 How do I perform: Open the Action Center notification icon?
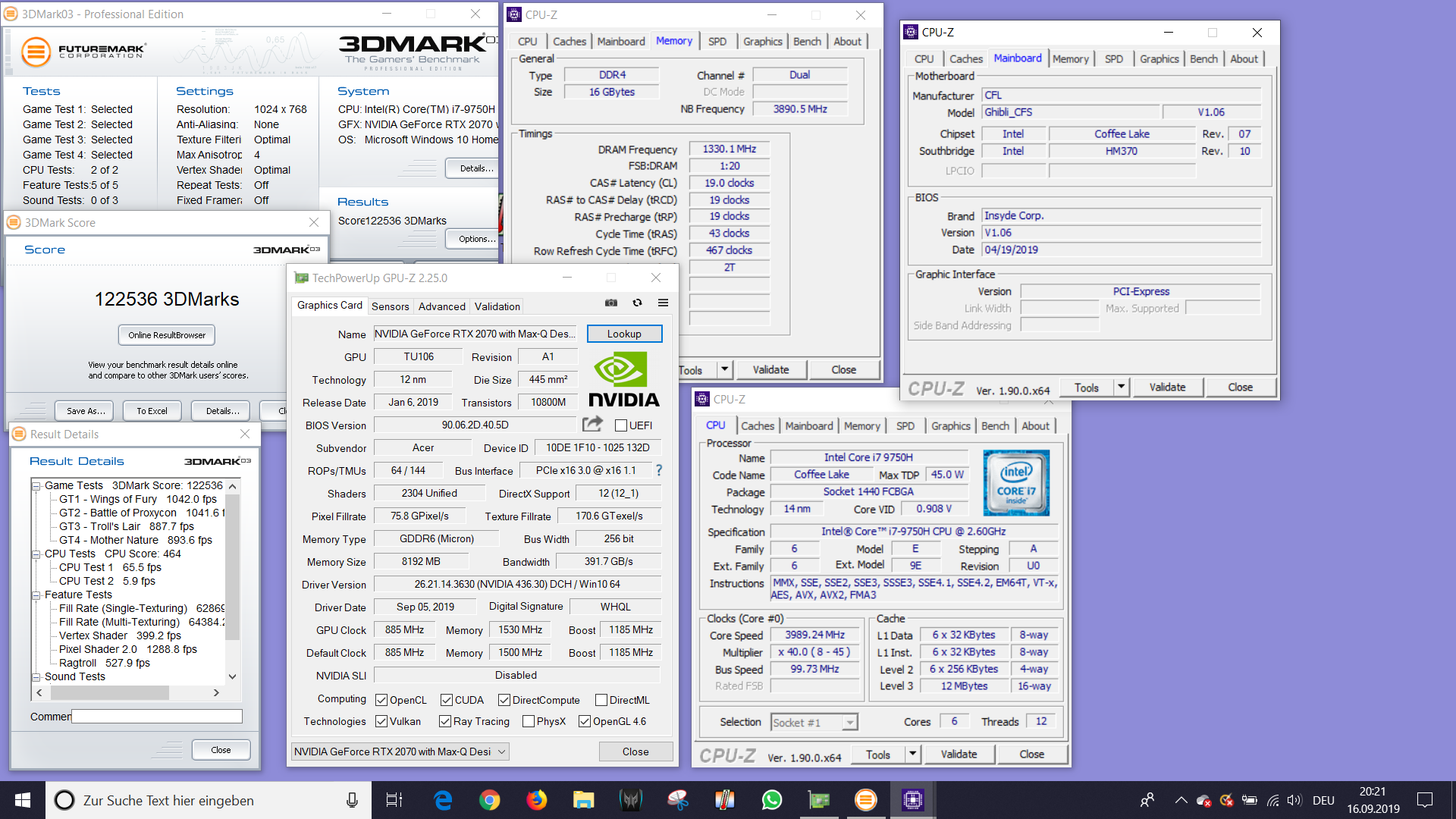point(1425,800)
